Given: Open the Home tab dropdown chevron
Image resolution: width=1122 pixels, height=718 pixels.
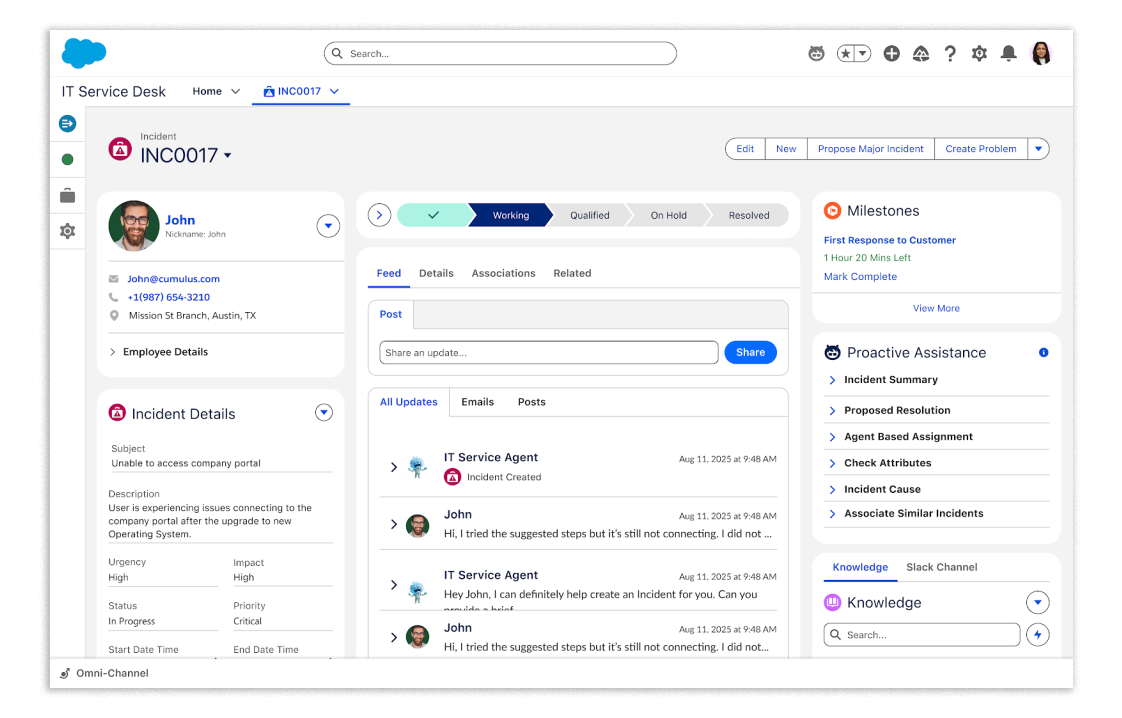Looking at the screenshot, I should coord(235,92).
